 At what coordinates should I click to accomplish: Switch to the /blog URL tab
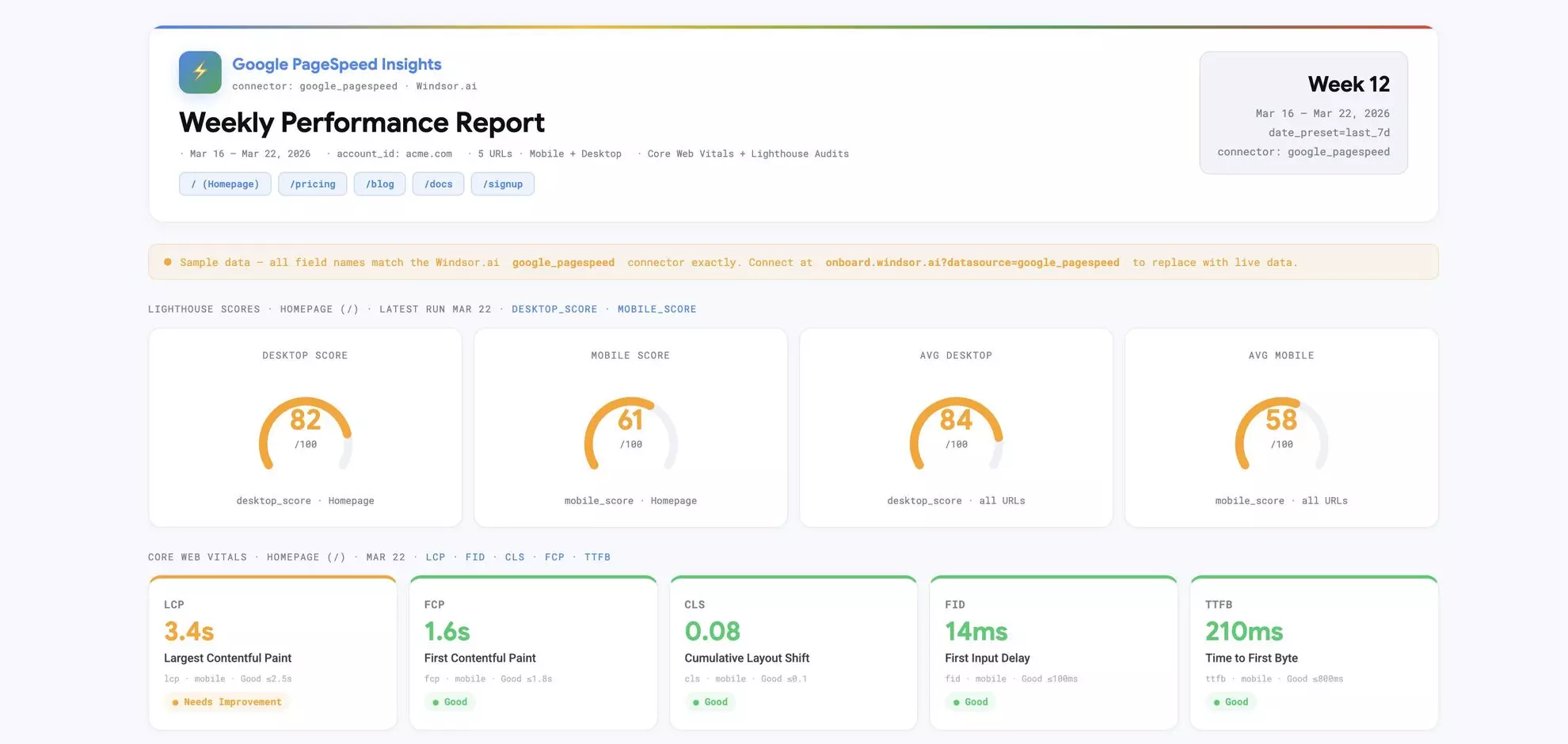point(379,184)
